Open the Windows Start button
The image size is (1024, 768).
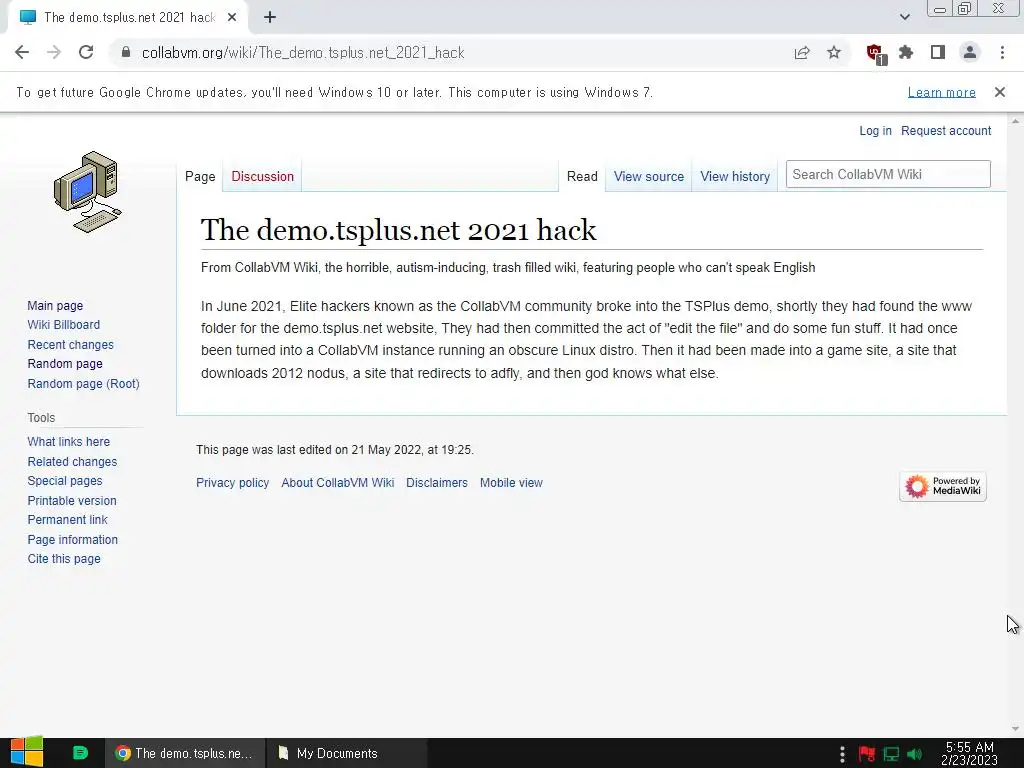[x=26, y=752]
